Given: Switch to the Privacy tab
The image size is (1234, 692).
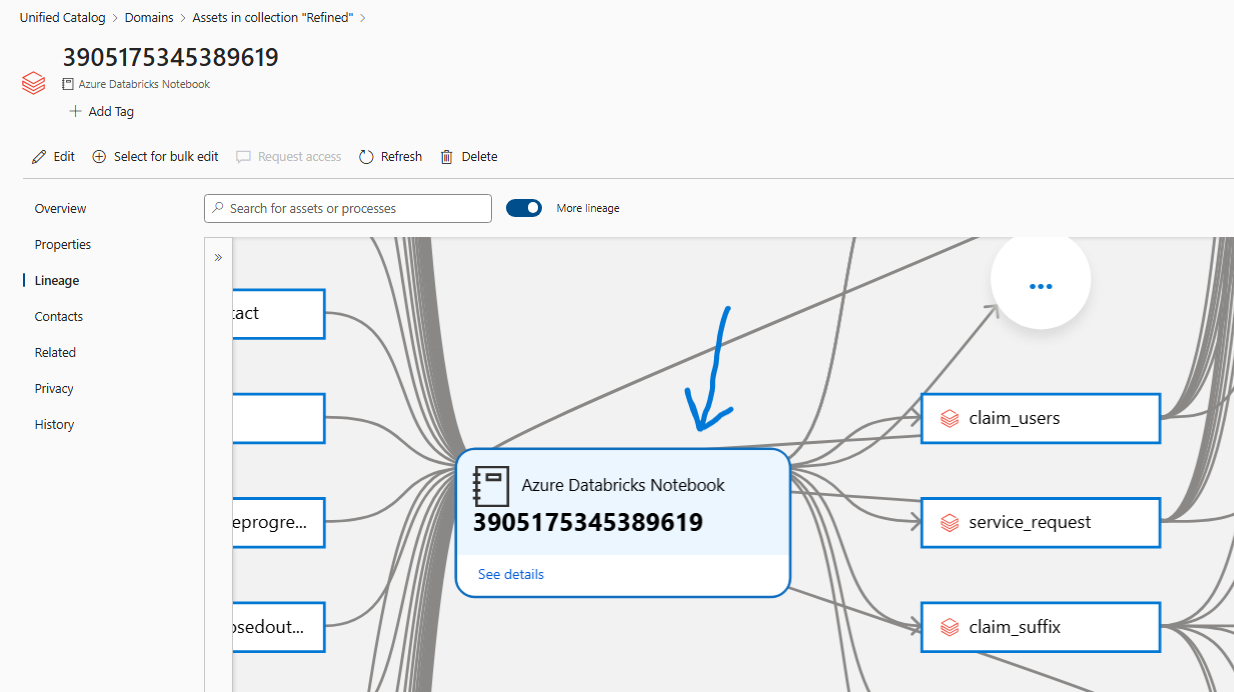Looking at the screenshot, I should tap(54, 389).
